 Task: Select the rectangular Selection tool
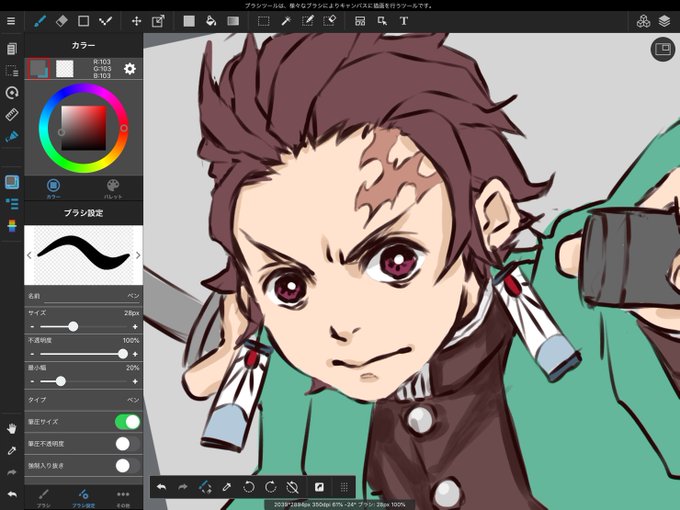coord(263,21)
